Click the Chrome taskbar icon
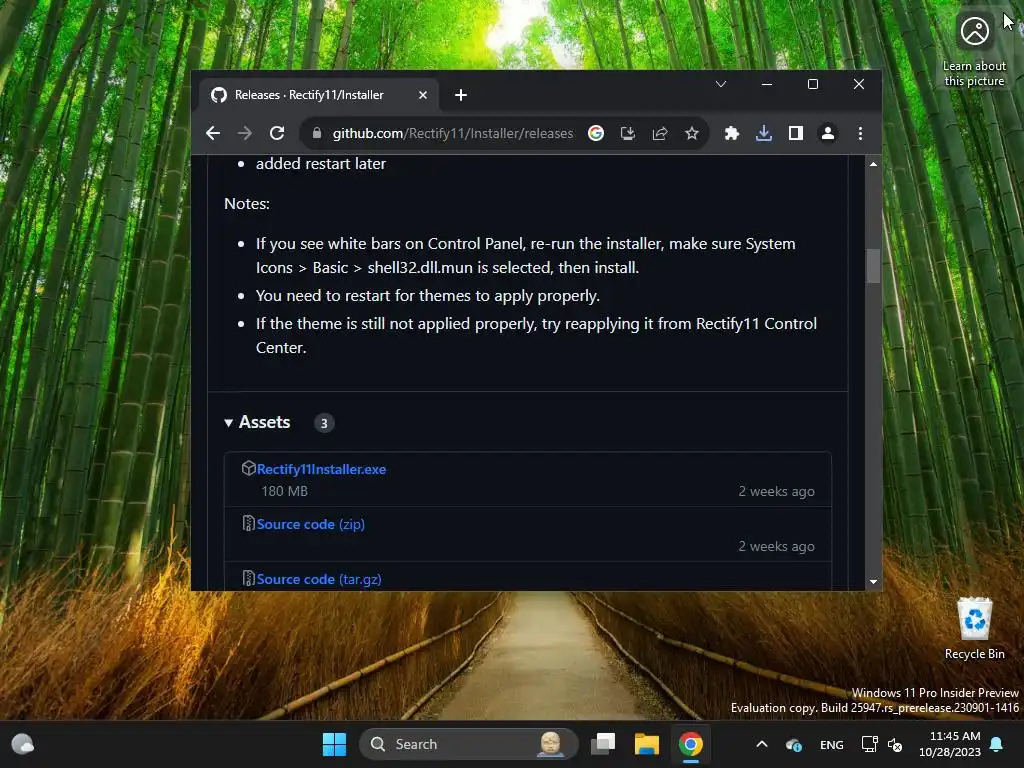Image resolution: width=1024 pixels, height=768 pixels. pos(690,744)
